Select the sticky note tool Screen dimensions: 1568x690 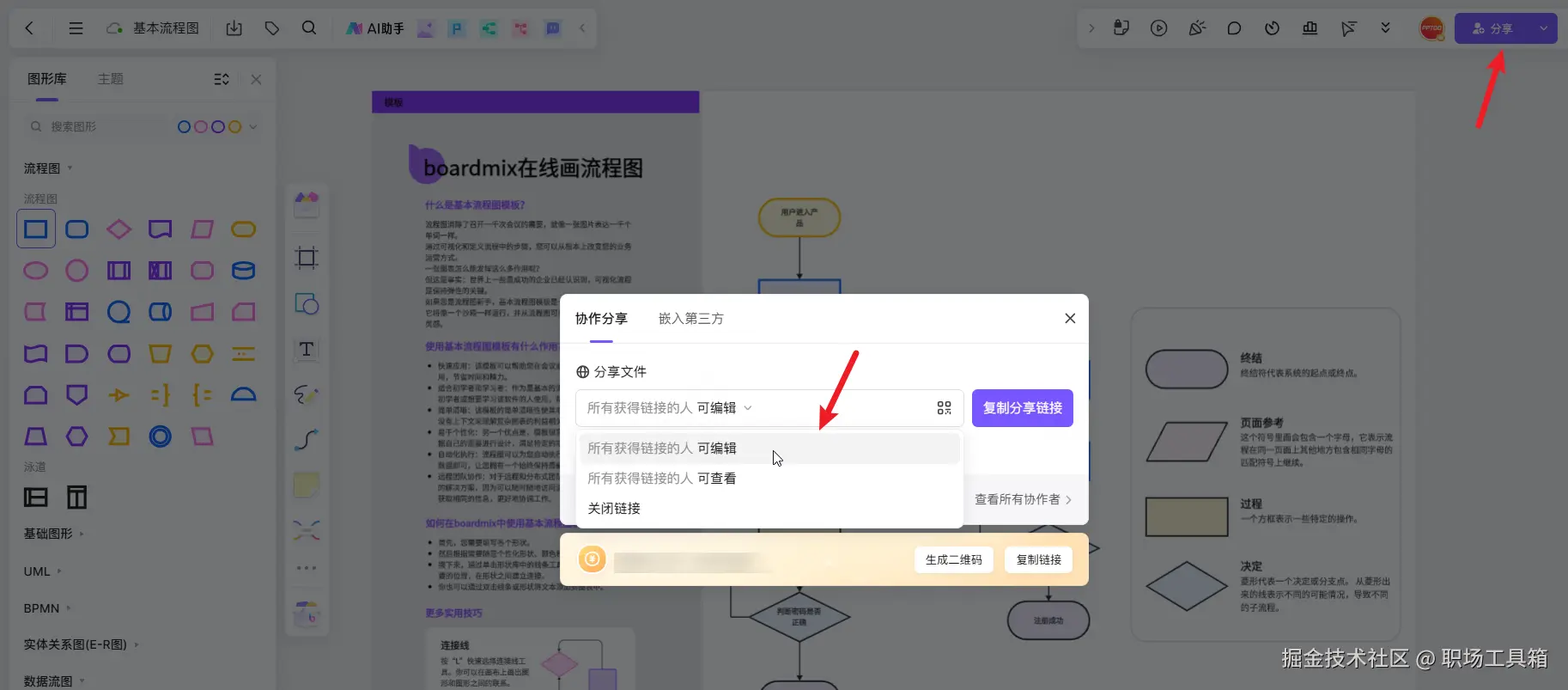[307, 485]
